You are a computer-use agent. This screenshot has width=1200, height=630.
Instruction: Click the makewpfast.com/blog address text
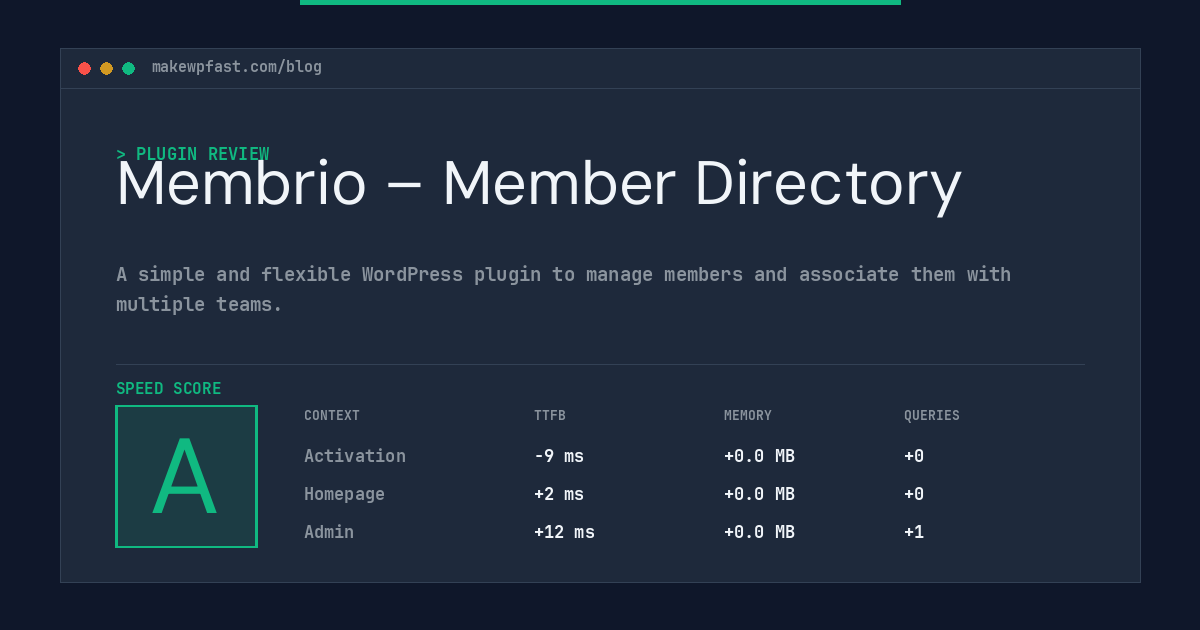click(237, 67)
